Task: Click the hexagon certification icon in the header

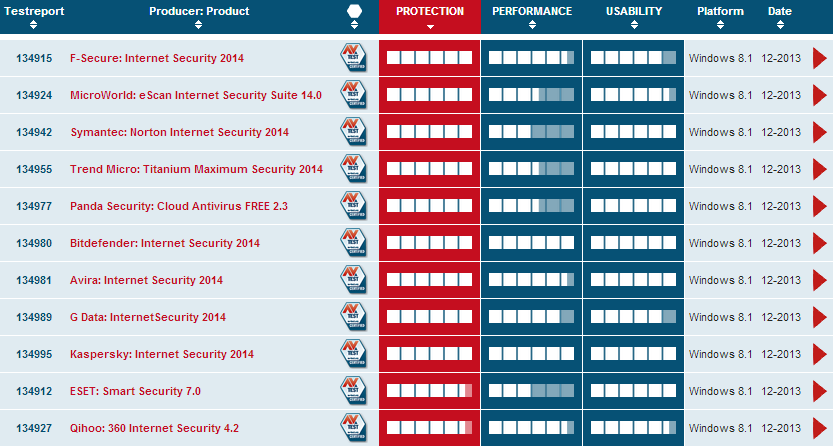Action: pyautogui.click(x=354, y=12)
